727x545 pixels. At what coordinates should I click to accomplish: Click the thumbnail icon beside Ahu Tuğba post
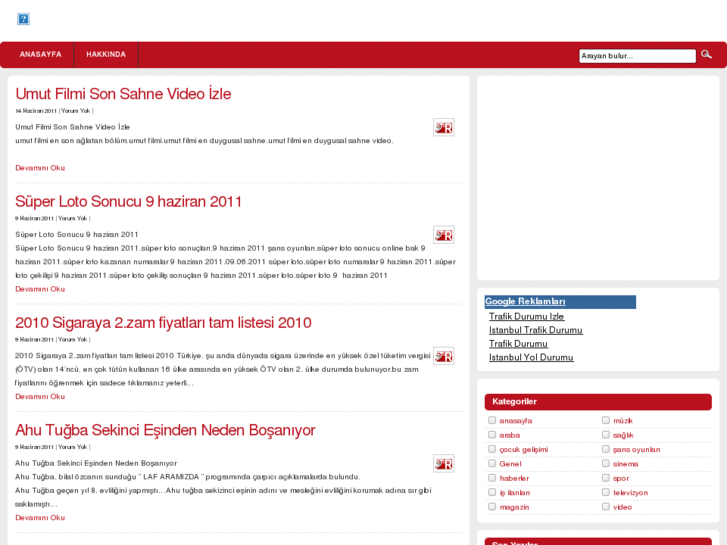tap(444, 464)
